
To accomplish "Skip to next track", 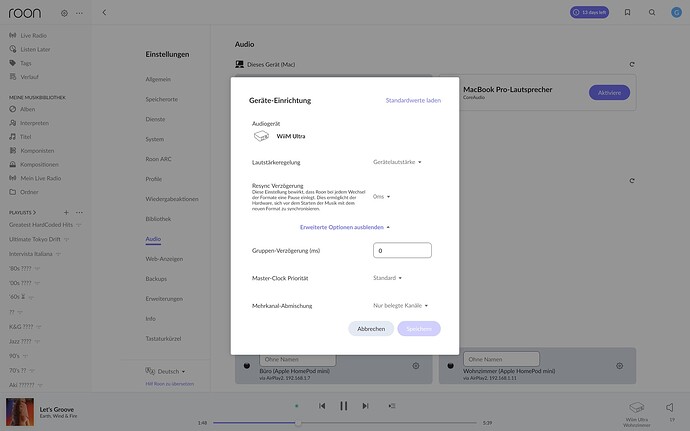I will coord(365,406).
